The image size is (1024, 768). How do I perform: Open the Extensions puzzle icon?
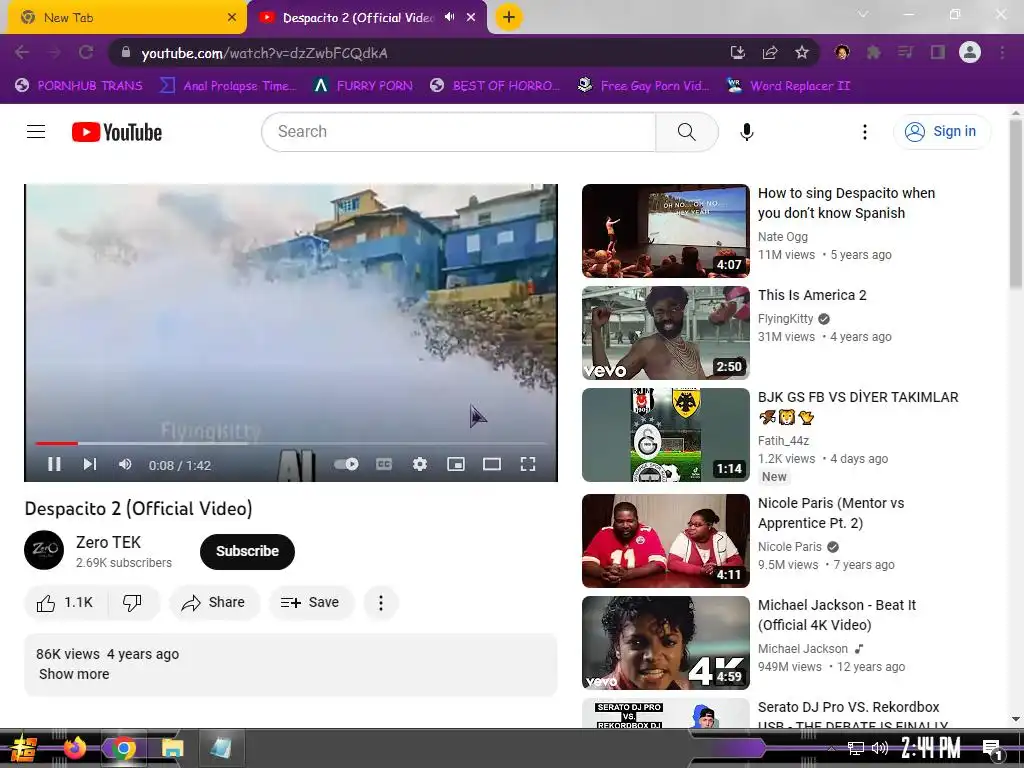pyautogui.click(x=873, y=52)
